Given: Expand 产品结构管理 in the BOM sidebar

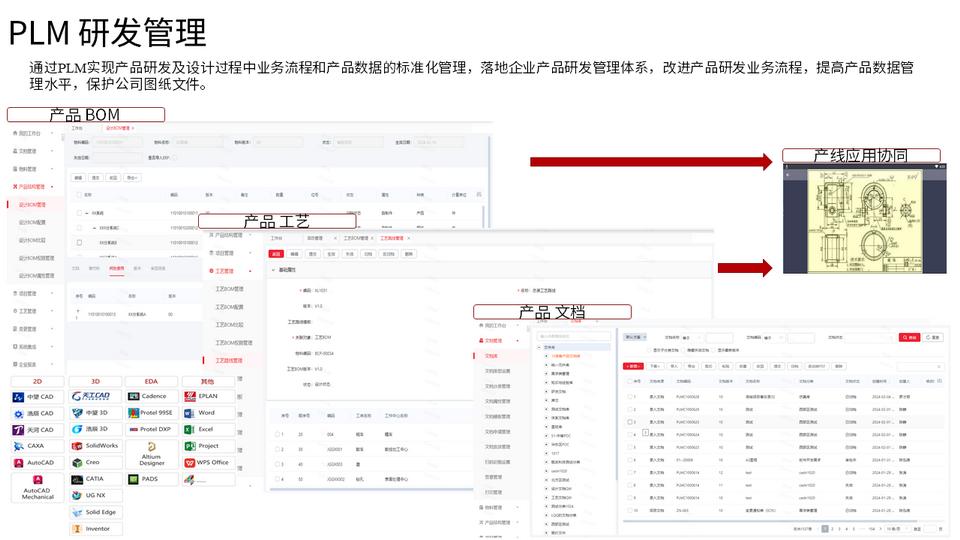Looking at the screenshot, I should [33, 187].
